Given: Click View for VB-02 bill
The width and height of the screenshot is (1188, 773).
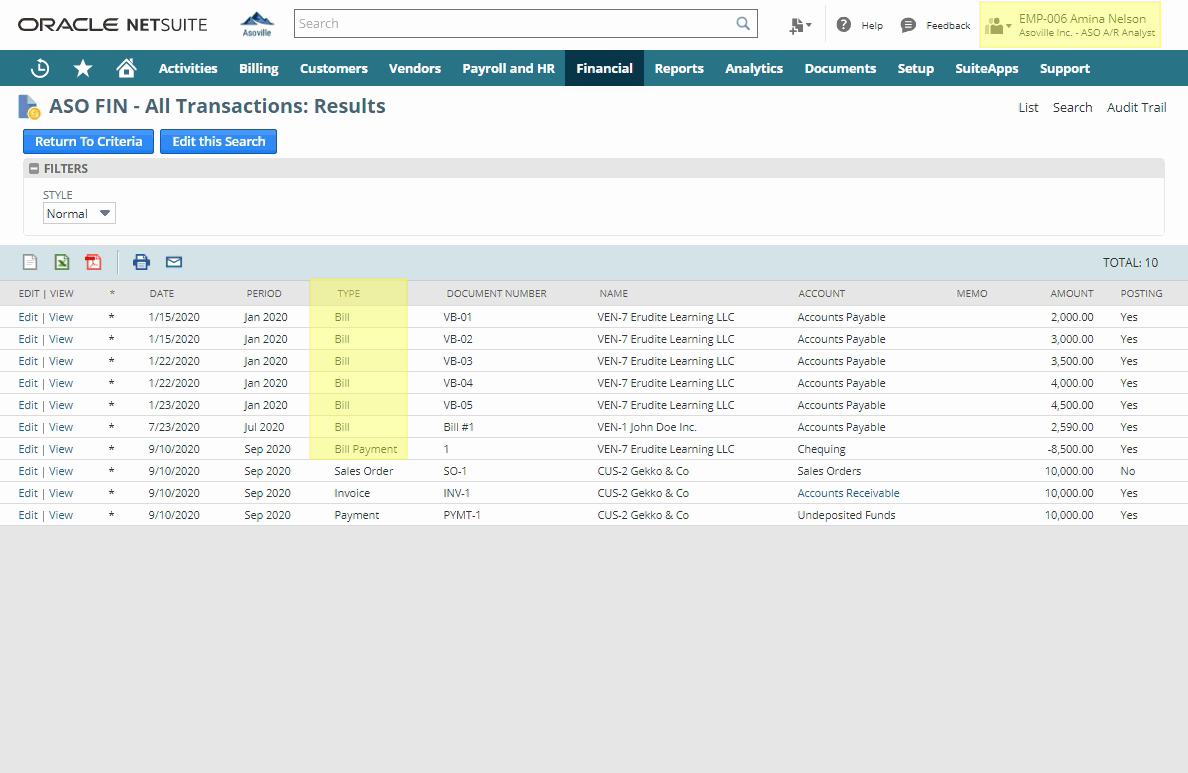Looking at the screenshot, I should coord(61,339).
